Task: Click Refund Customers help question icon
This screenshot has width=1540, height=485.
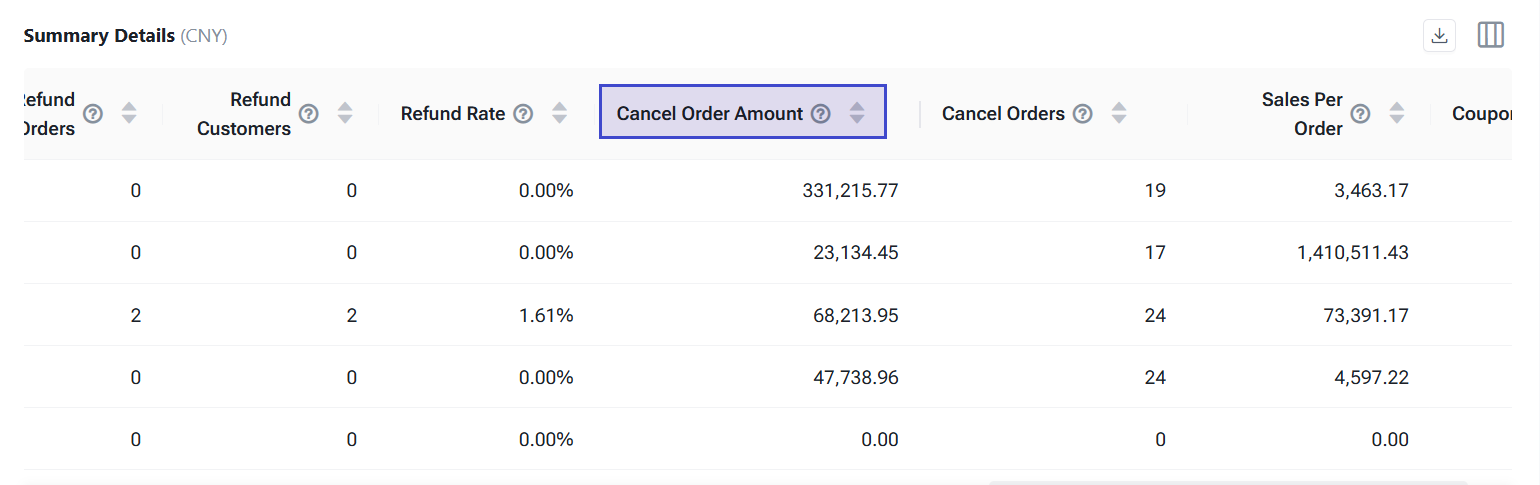Action: click(x=309, y=114)
